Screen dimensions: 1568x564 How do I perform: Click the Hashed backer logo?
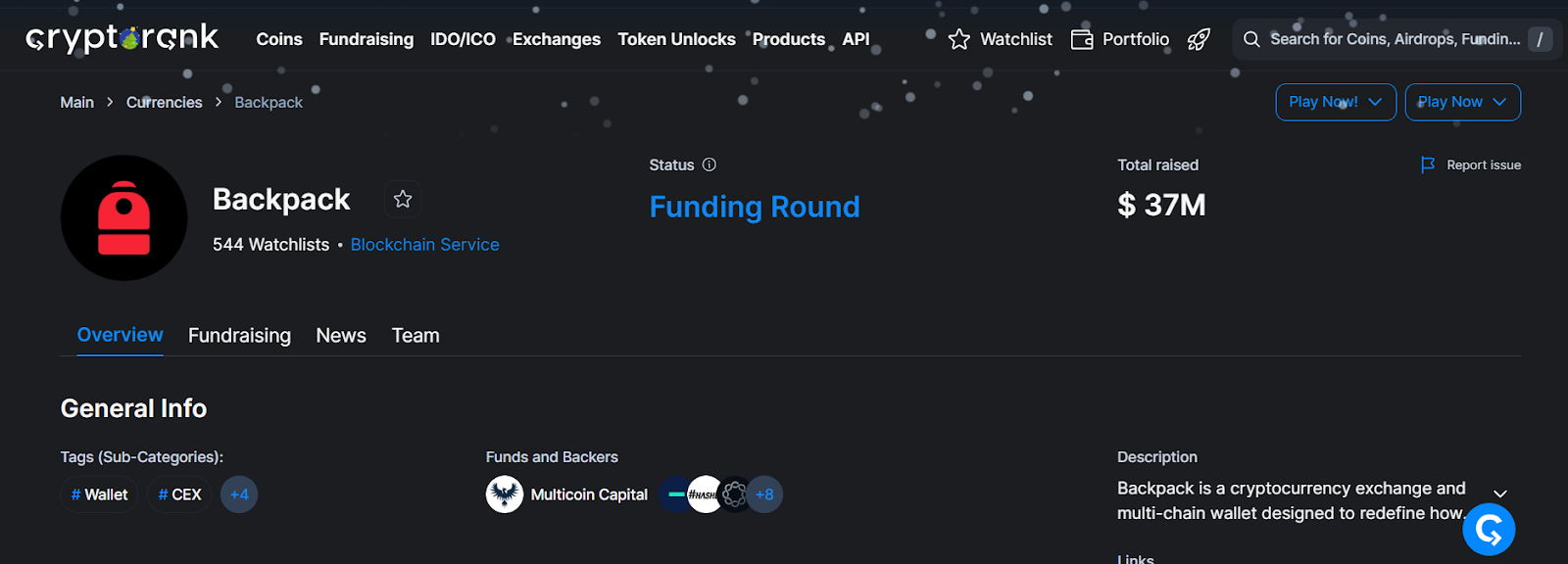[704, 494]
